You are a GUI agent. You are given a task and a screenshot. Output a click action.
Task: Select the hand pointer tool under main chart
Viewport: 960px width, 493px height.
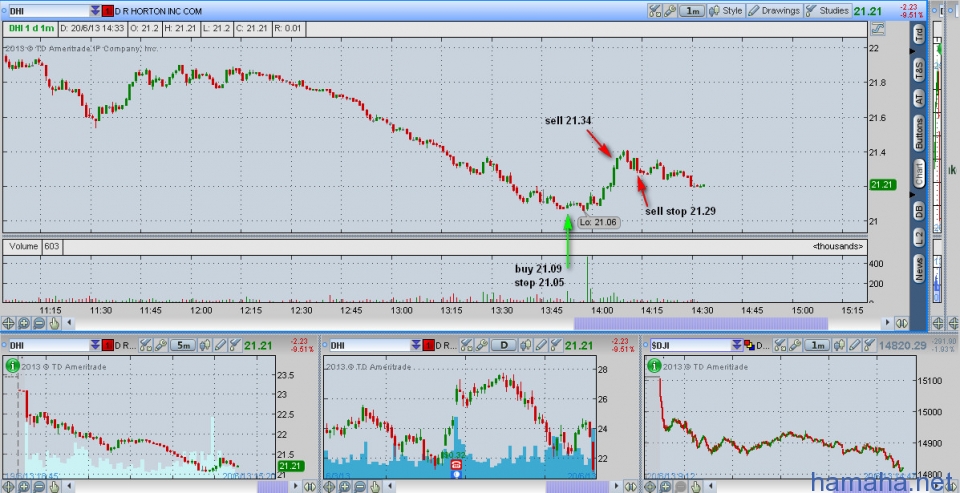54,323
